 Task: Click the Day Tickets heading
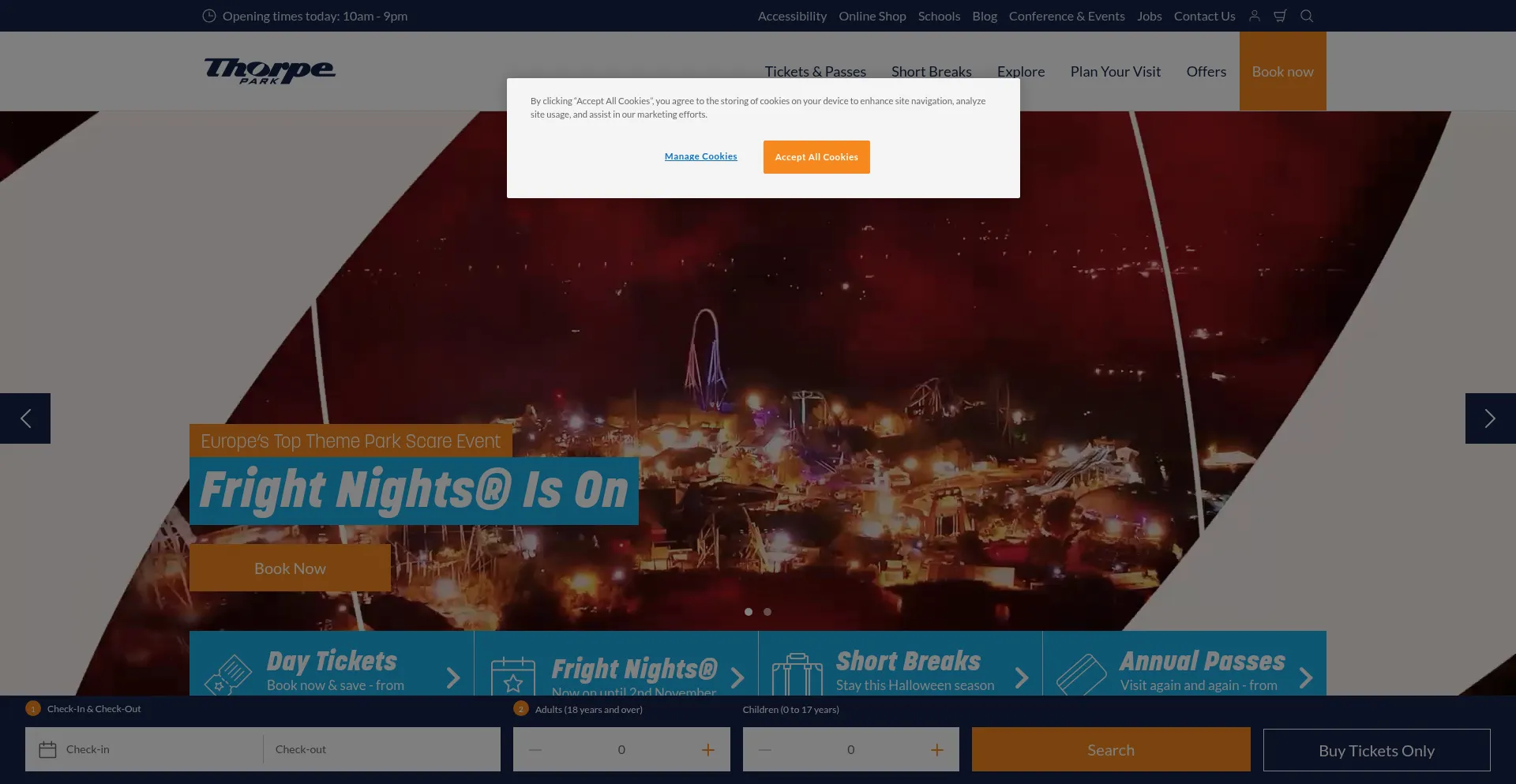pyautogui.click(x=332, y=661)
